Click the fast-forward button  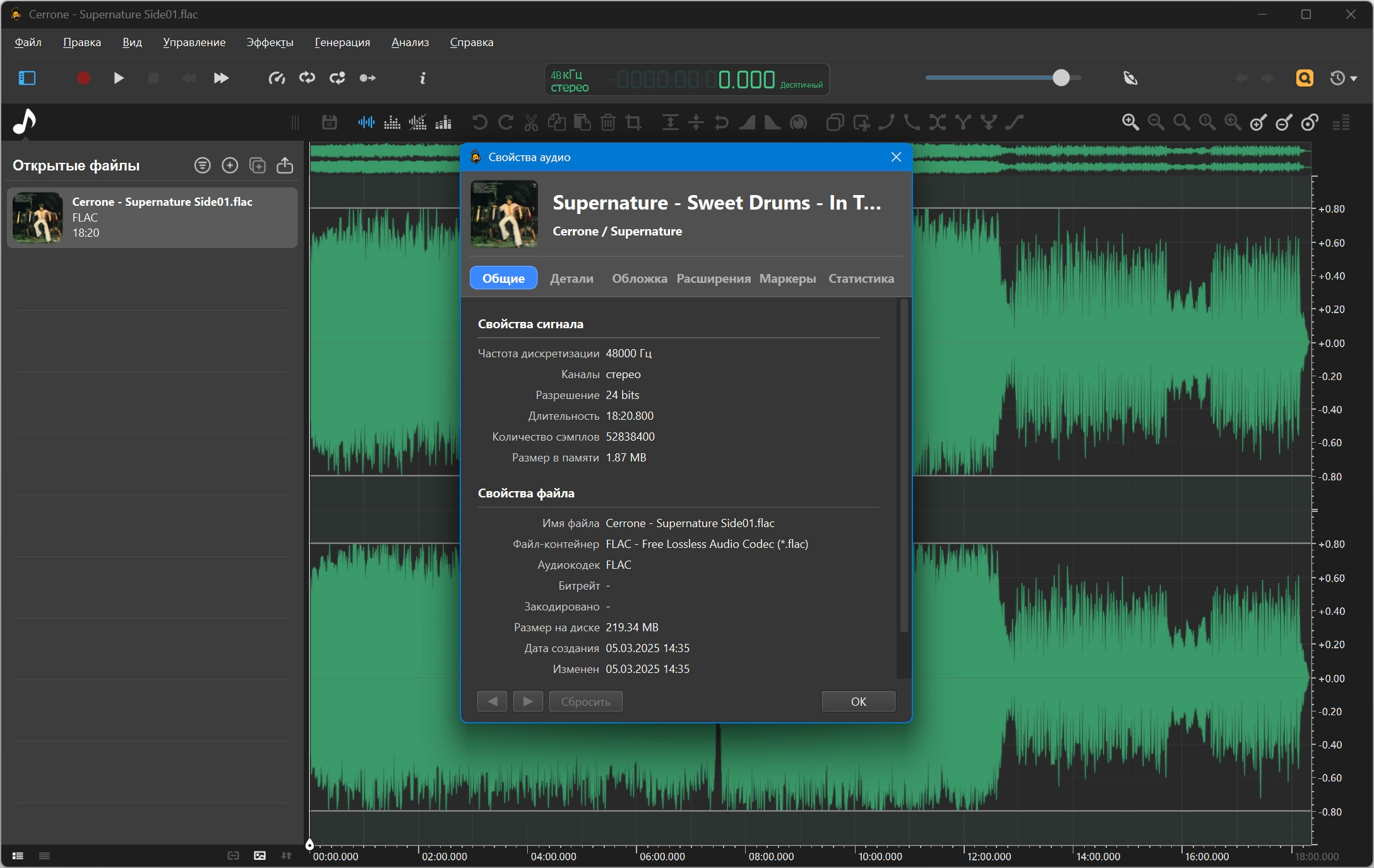tap(221, 78)
